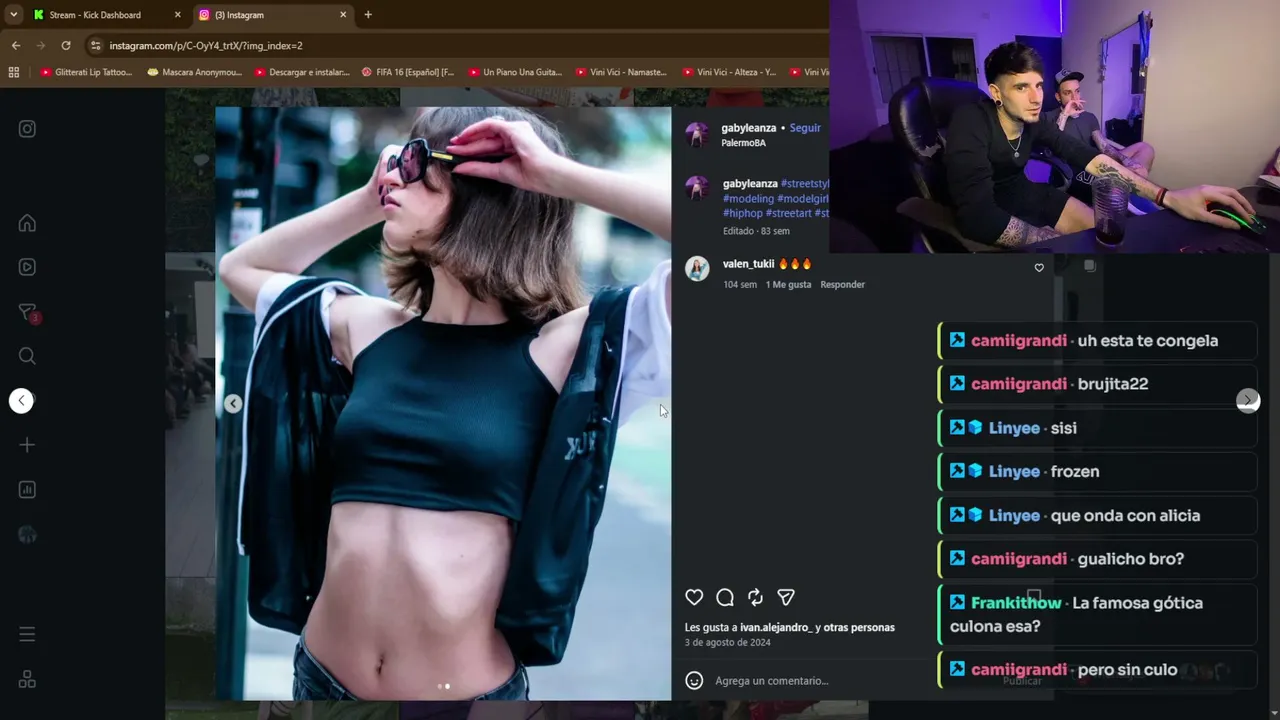Click valen_tukii's comment avatar
This screenshot has width=1280, height=720.
[697, 268]
